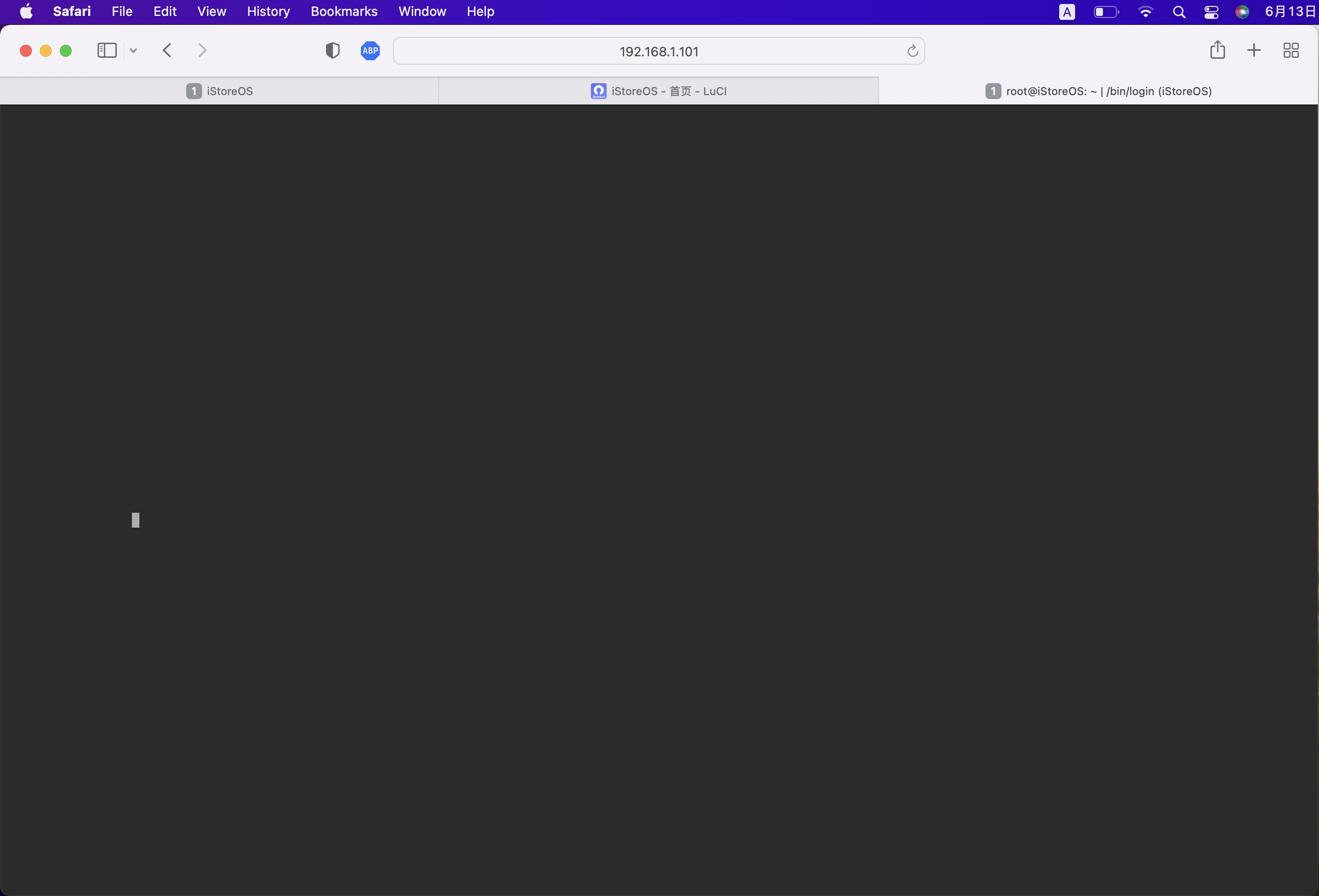Show the tab overview grid
The image size is (1319, 896).
(x=1291, y=50)
